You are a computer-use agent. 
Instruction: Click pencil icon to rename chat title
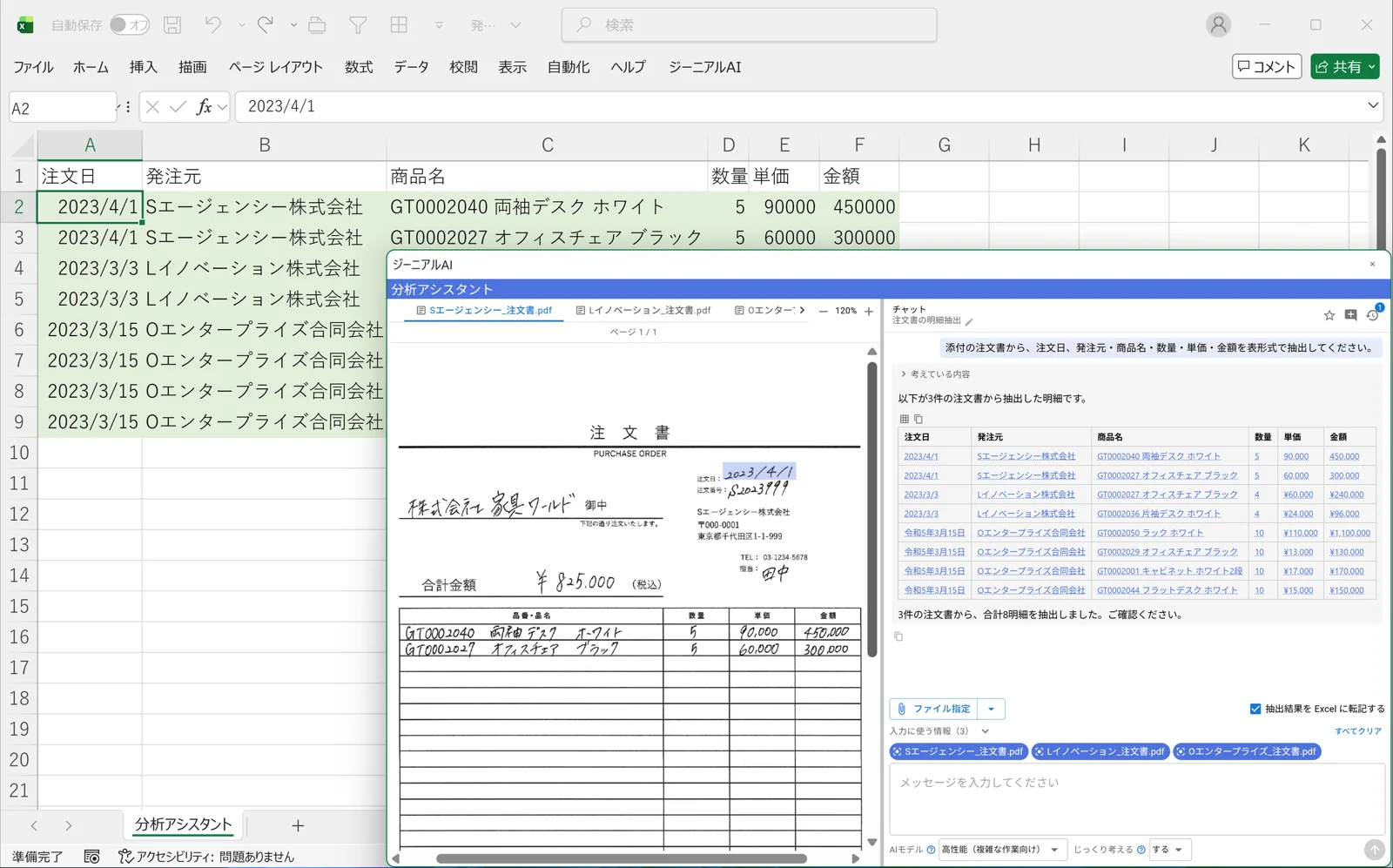(969, 321)
